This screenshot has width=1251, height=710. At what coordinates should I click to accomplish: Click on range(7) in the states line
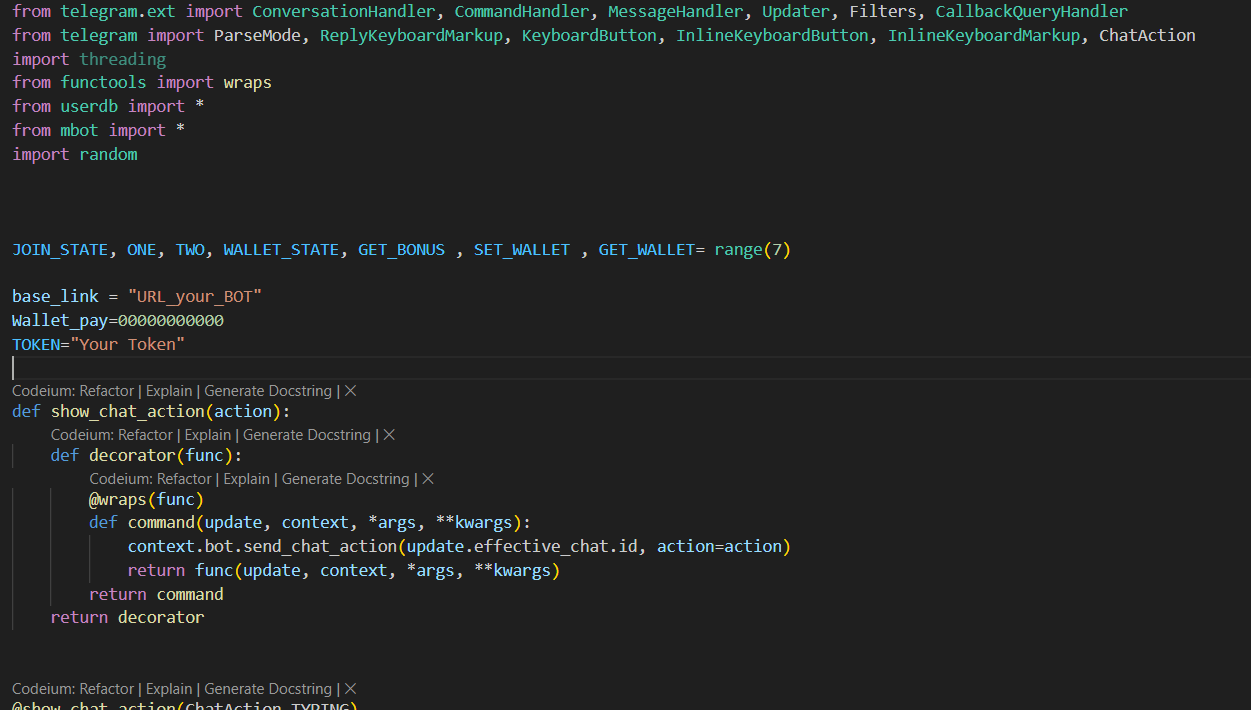(x=752, y=250)
